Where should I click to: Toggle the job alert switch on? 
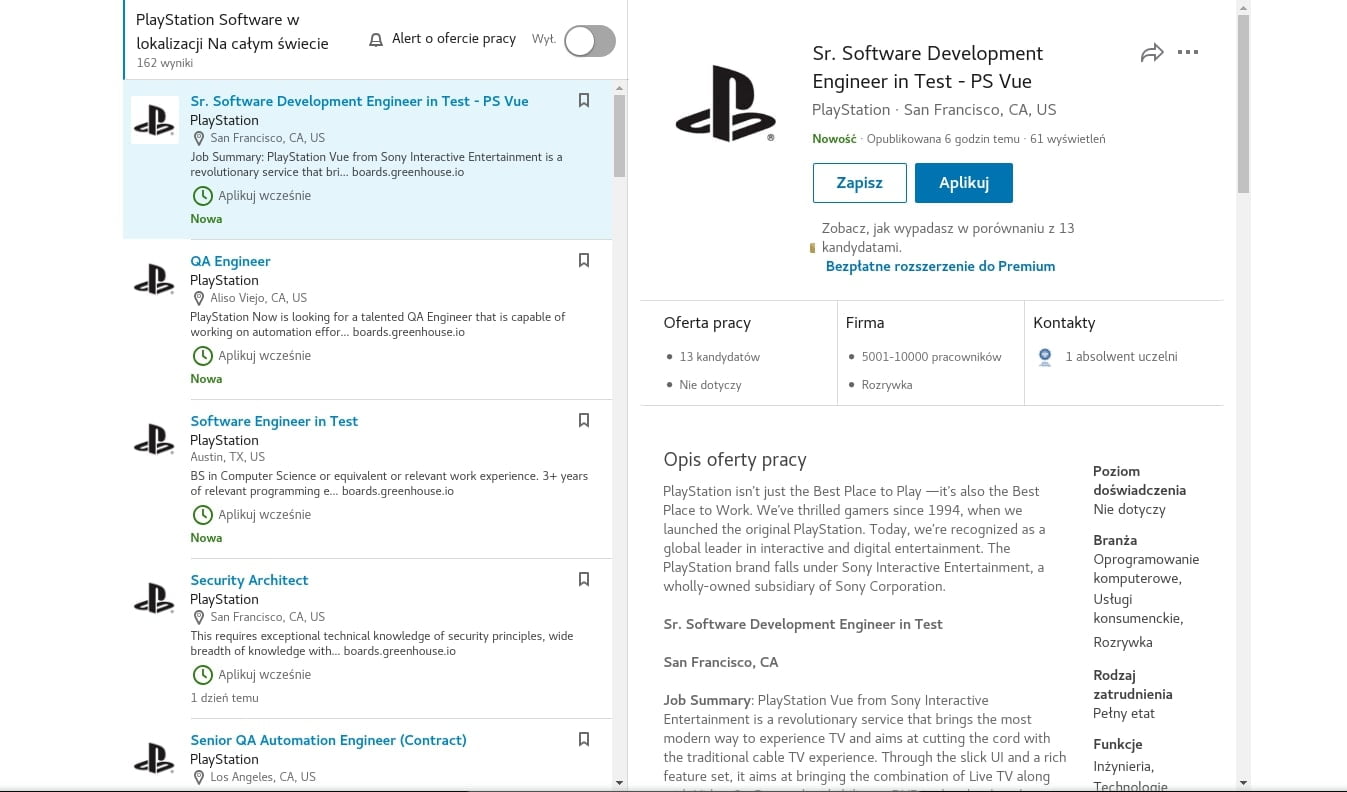[589, 41]
